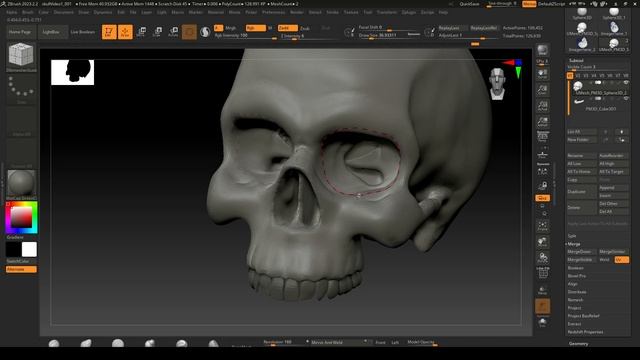Click the camera head orientation widget

click(497, 84)
